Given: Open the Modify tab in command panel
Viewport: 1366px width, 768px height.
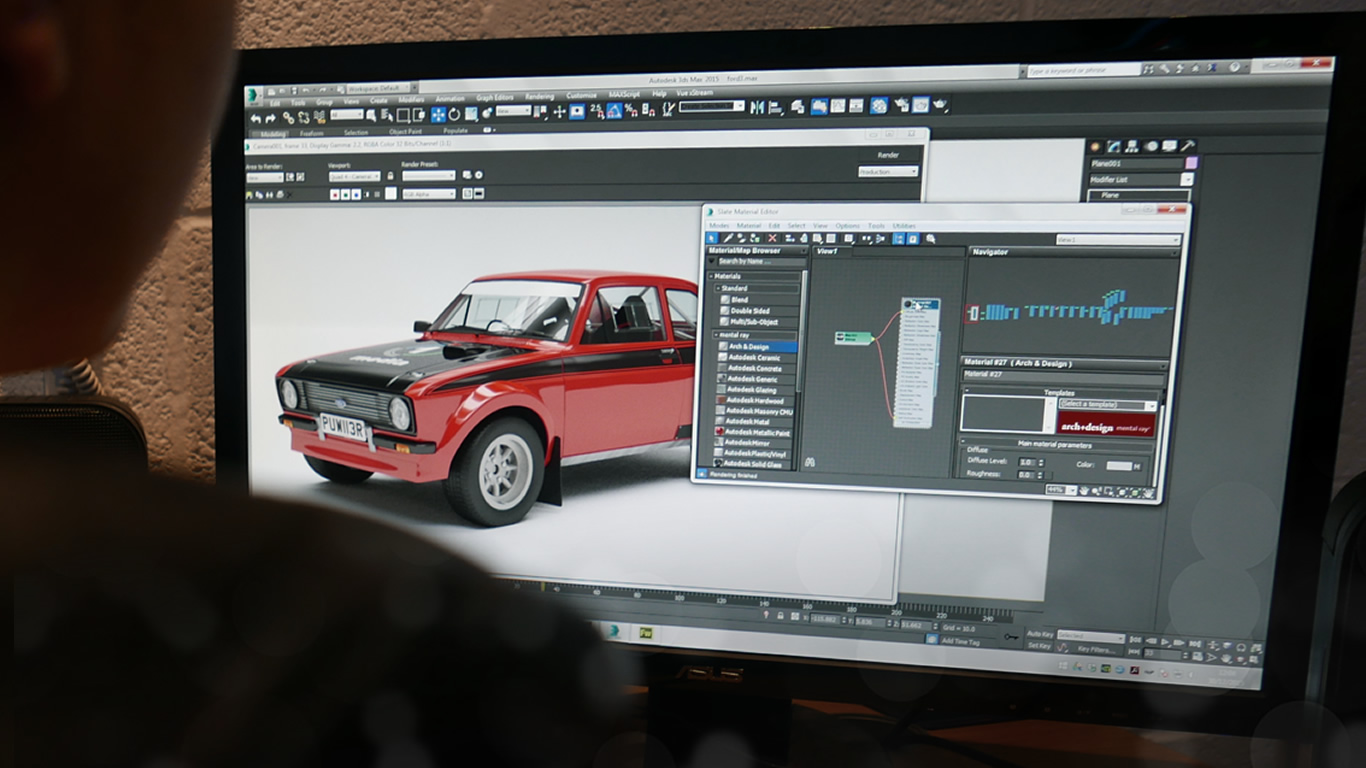Looking at the screenshot, I should (x=1113, y=146).
